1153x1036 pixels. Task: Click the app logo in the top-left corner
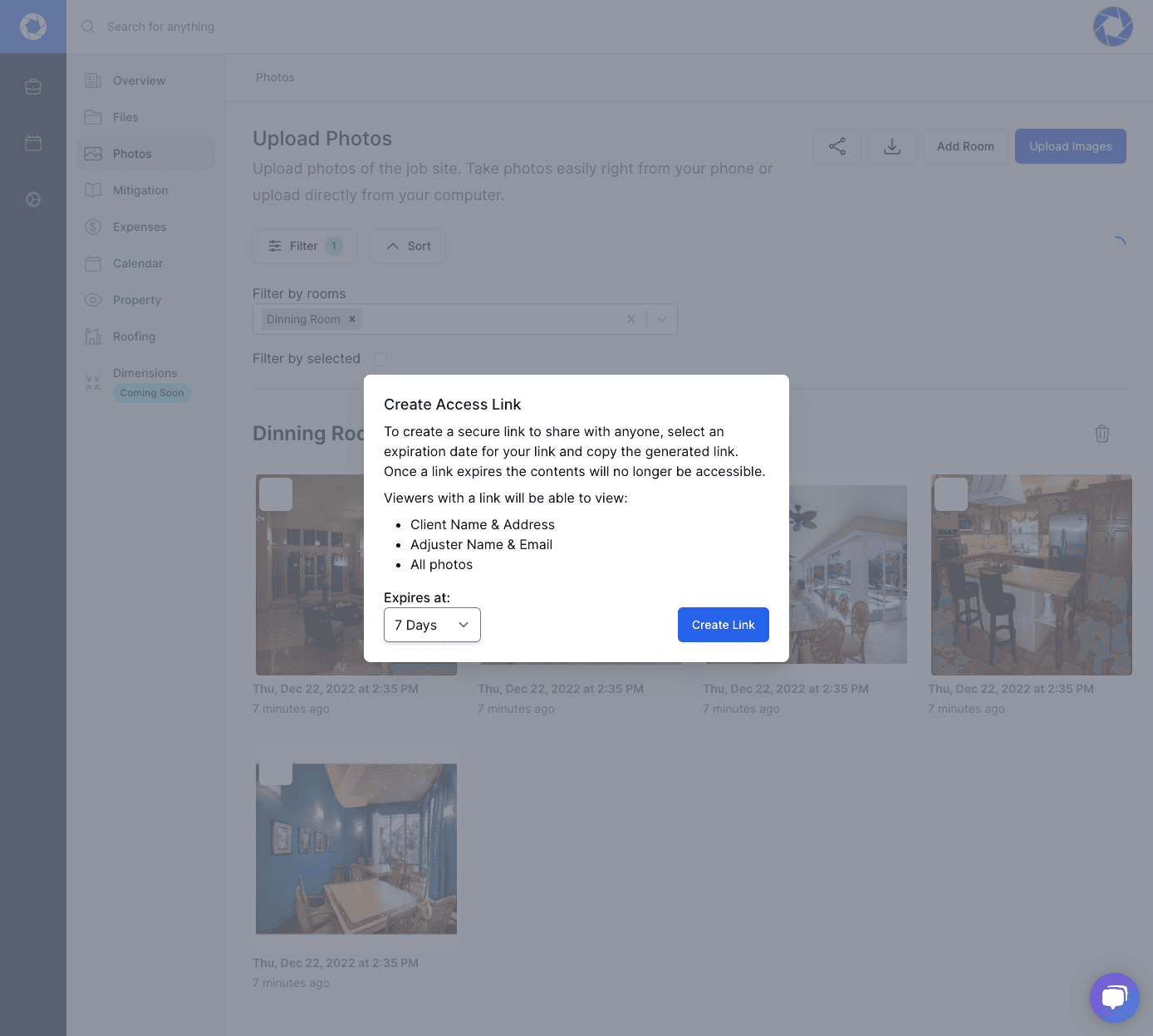[33, 27]
